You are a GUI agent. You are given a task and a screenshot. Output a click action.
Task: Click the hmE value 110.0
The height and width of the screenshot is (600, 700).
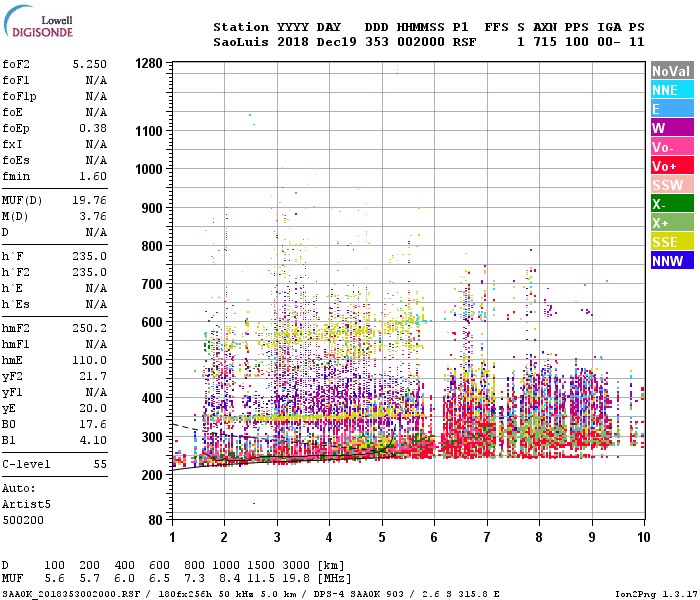coord(90,360)
